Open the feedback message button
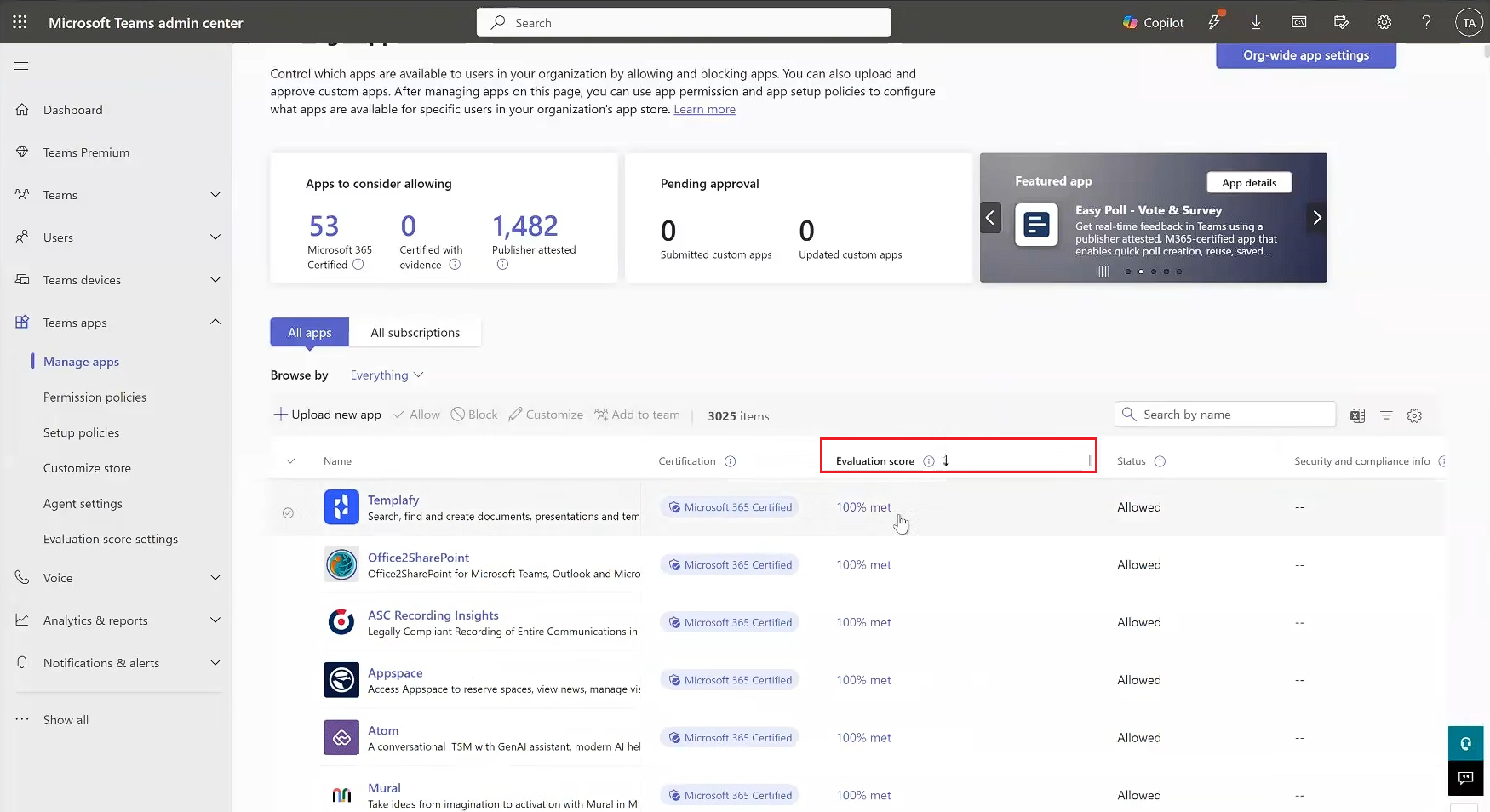Image resolution: width=1490 pixels, height=812 pixels. coord(1465,778)
